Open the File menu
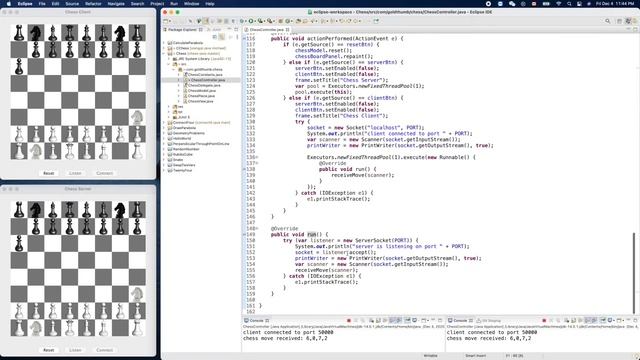 (42, 4)
